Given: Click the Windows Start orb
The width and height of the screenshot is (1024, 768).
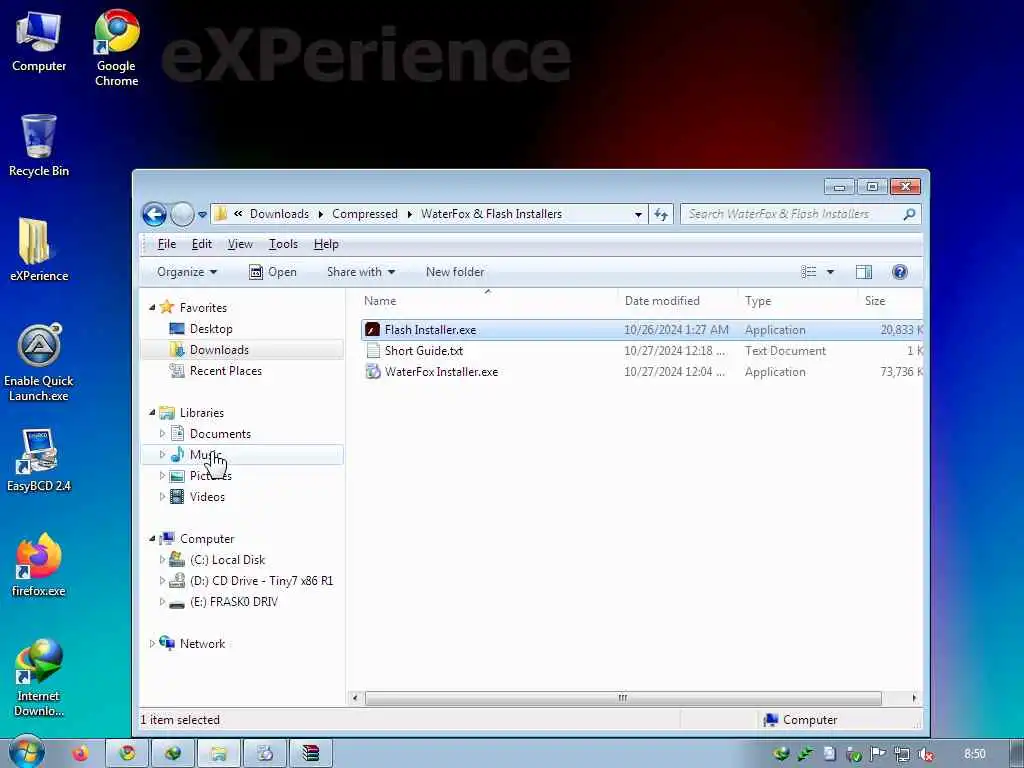Looking at the screenshot, I should pos(27,752).
